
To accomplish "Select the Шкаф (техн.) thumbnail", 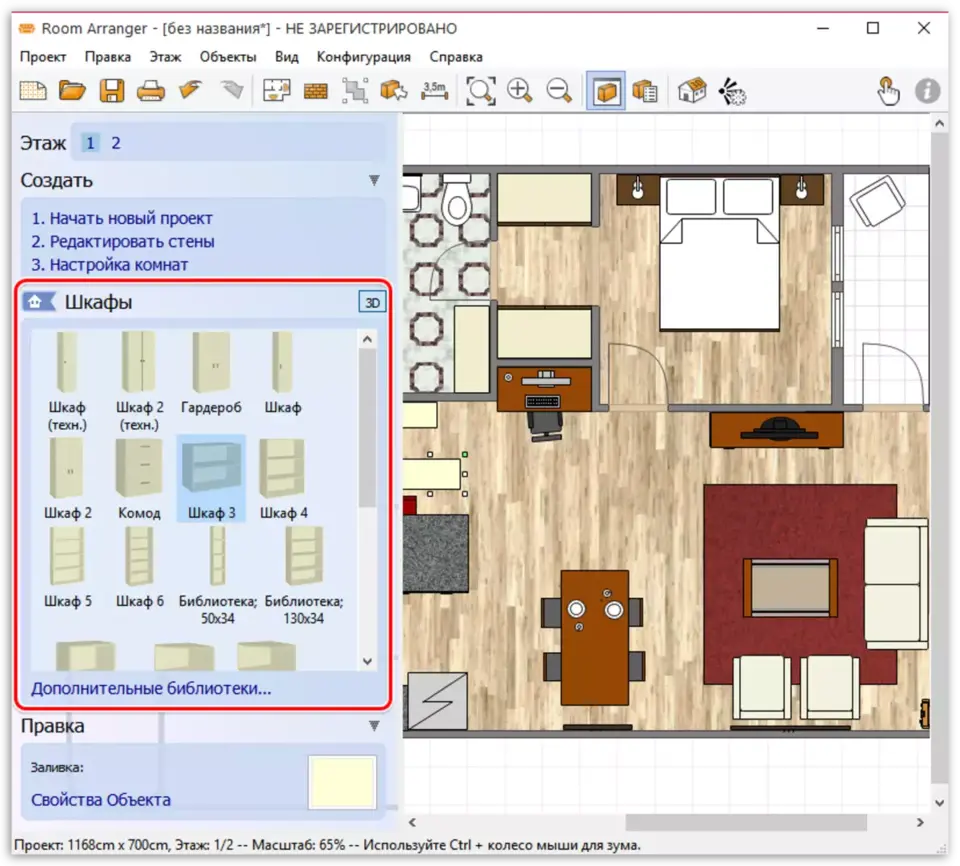I will [67, 381].
